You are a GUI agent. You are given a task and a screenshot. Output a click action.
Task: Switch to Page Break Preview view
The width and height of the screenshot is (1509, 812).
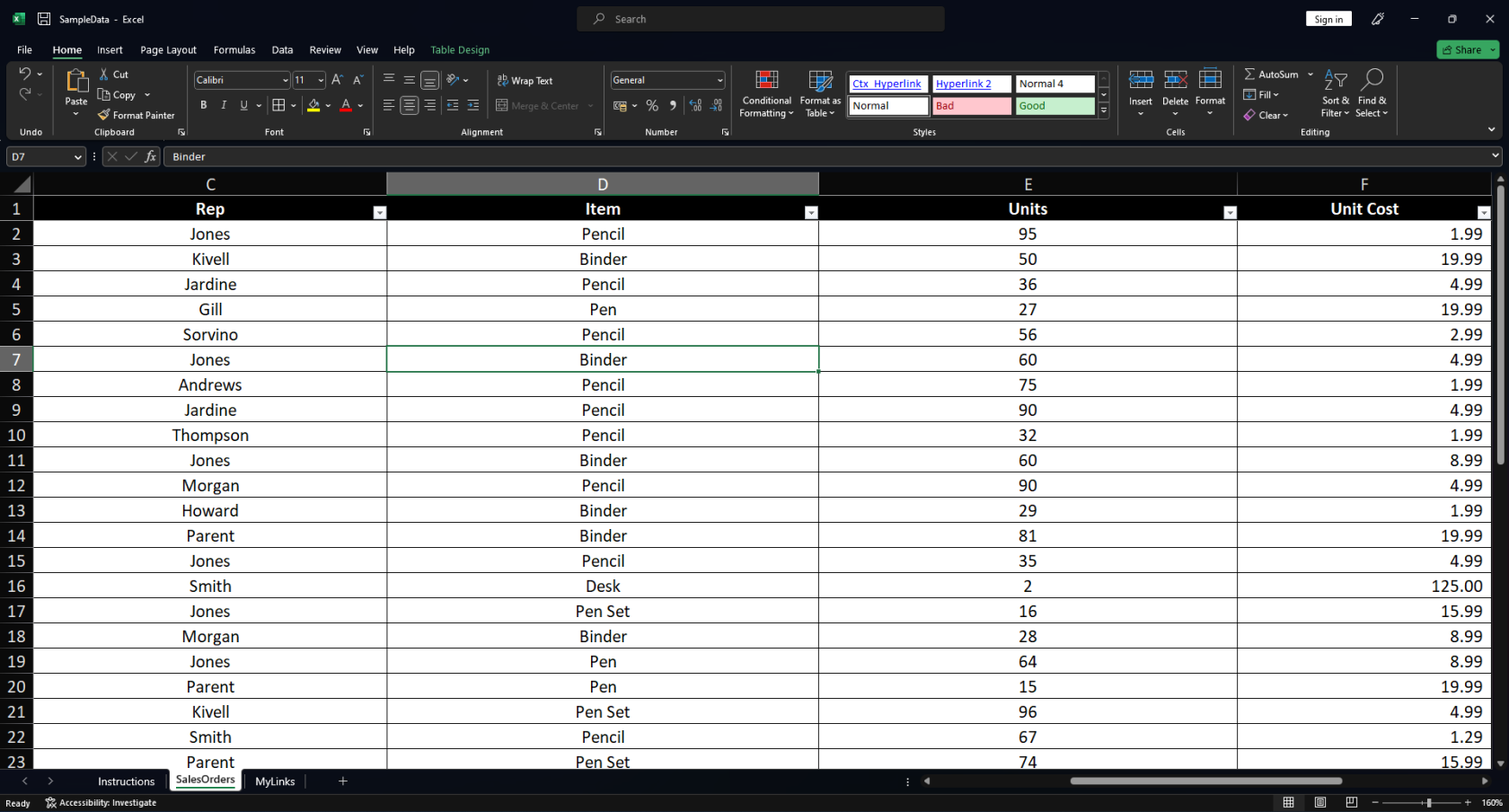coord(1351,802)
